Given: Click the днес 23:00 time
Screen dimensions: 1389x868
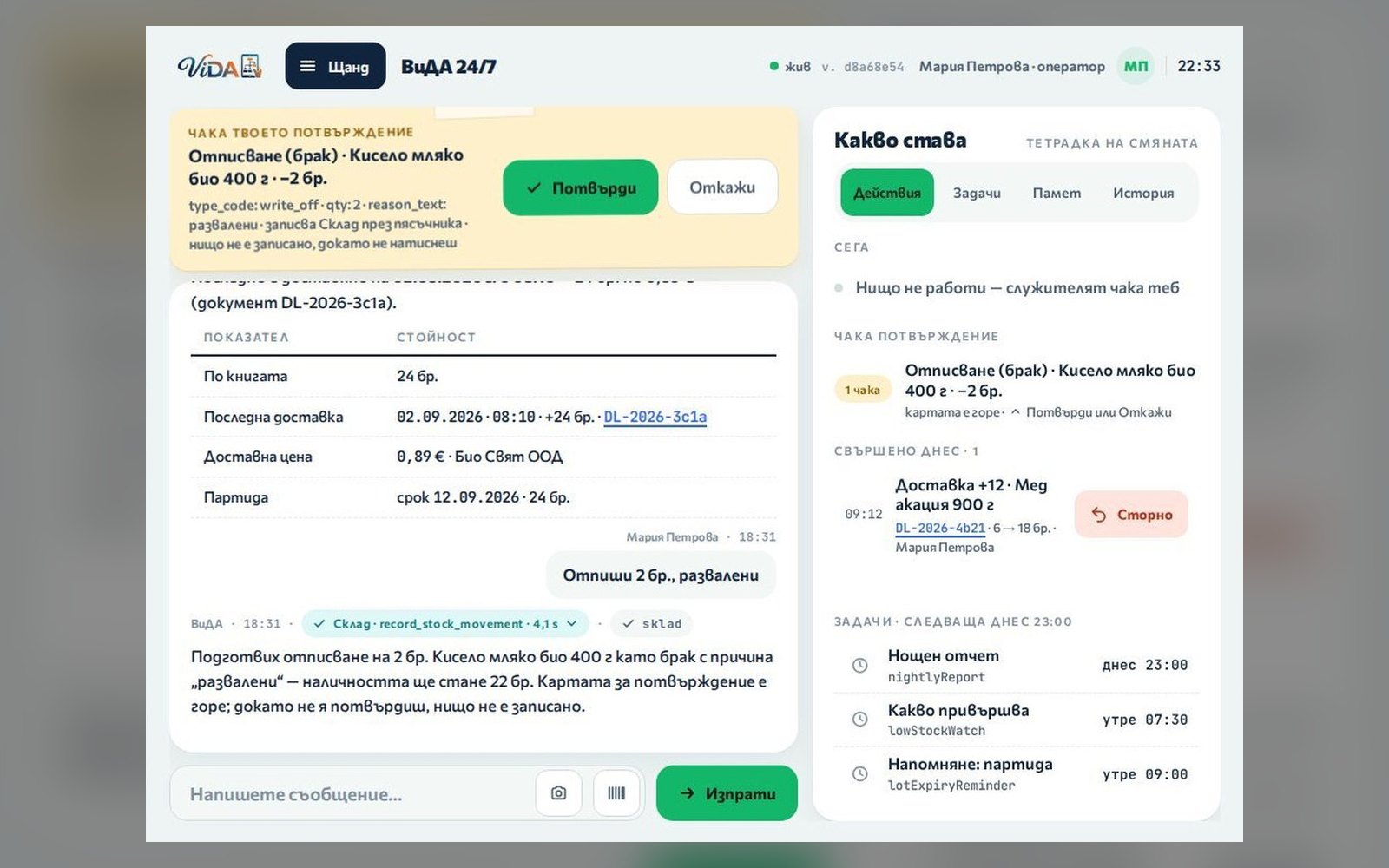Looking at the screenshot, I should pyautogui.click(x=1145, y=666).
